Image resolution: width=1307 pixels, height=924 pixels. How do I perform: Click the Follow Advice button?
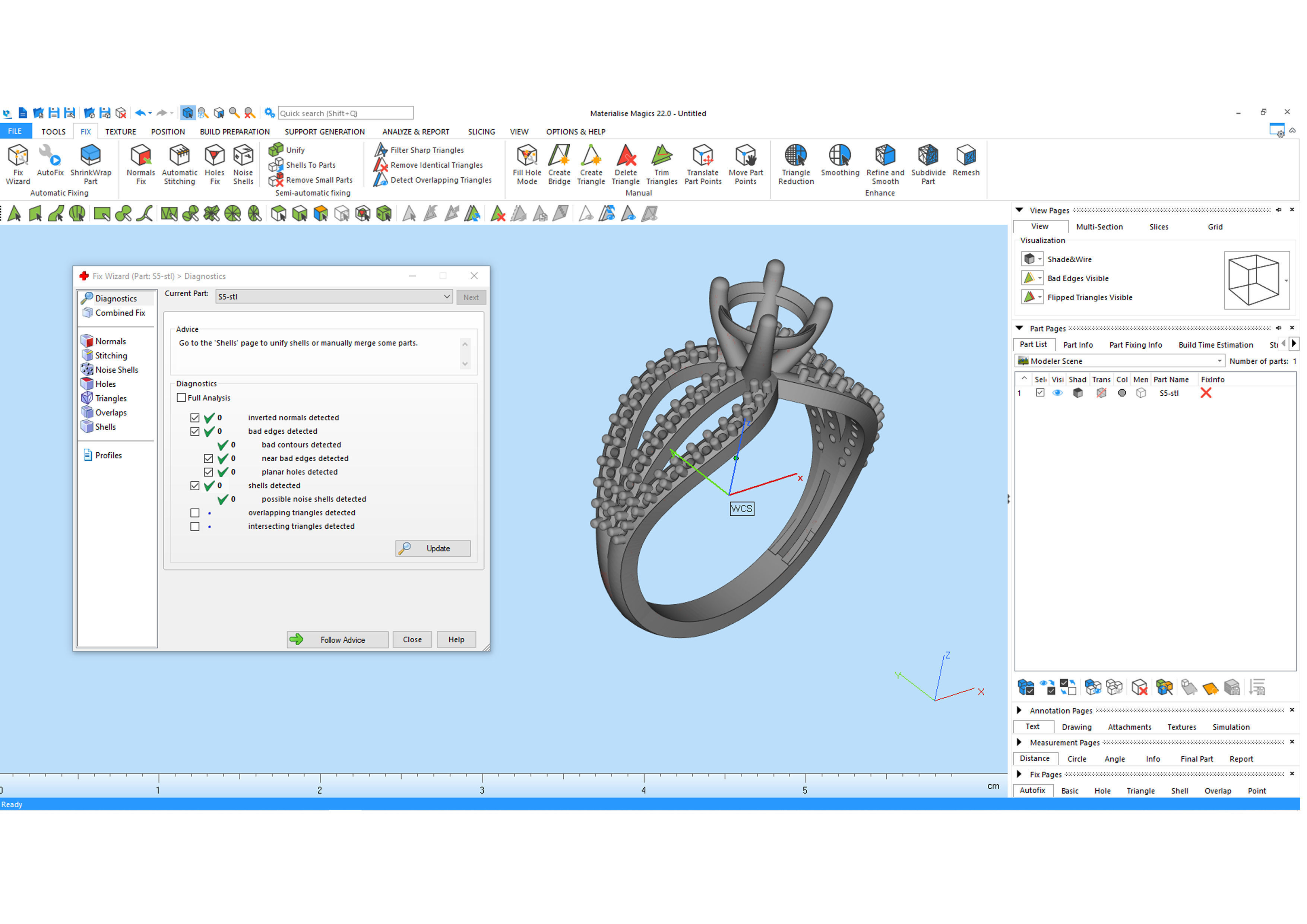click(338, 640)
